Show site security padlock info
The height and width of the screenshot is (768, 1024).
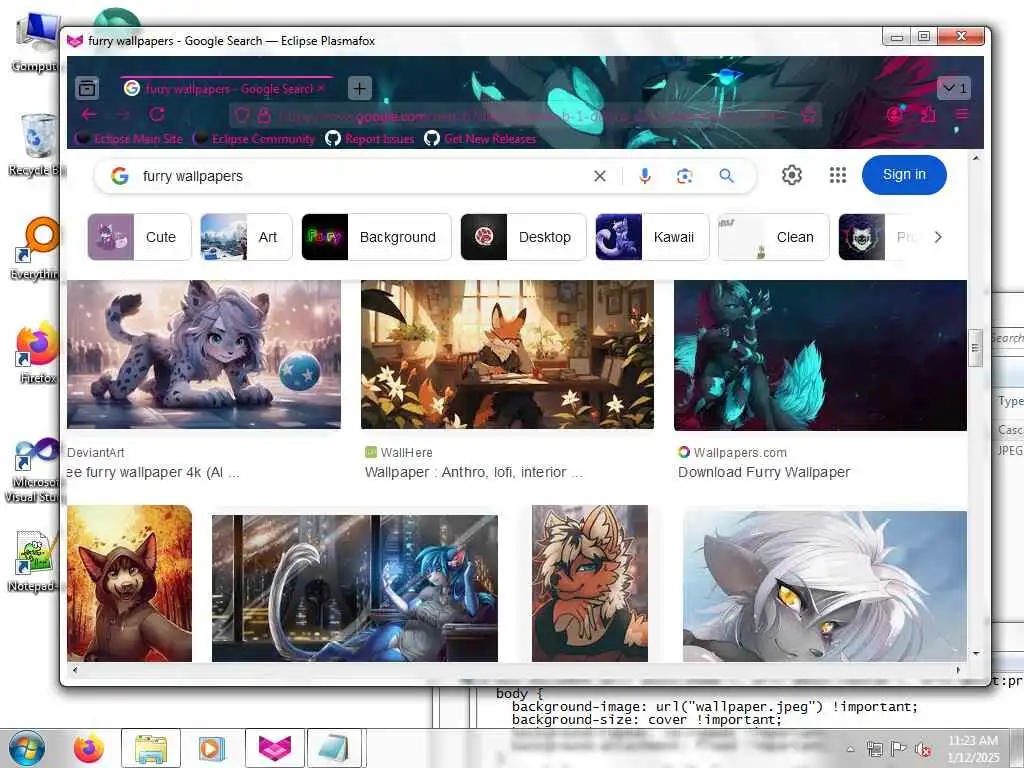point(264,116)
